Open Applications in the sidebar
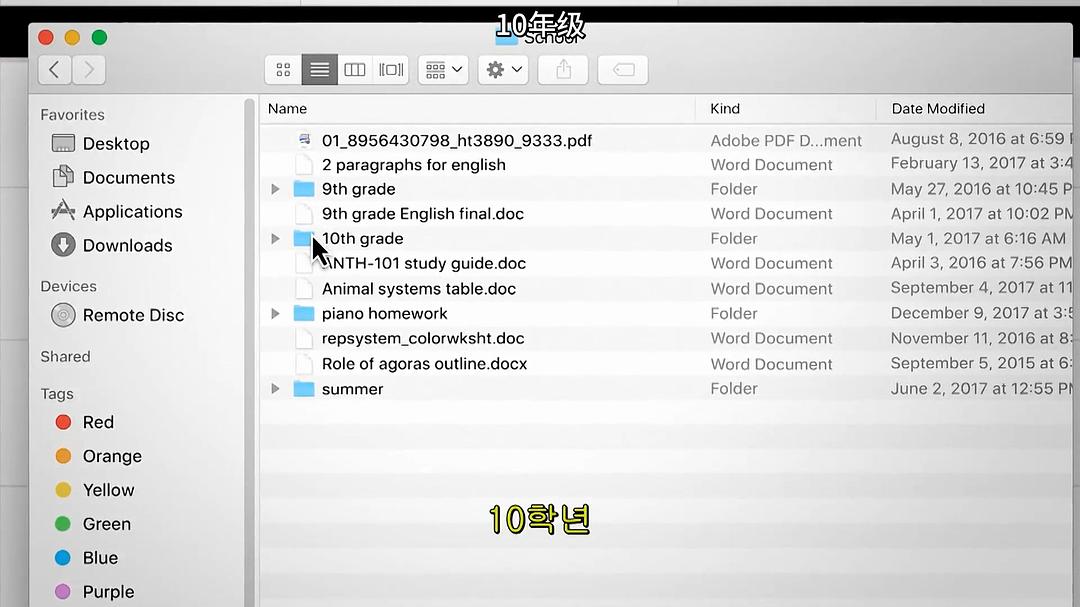This screenshot has width=1080, height=607. coord(132,212)
